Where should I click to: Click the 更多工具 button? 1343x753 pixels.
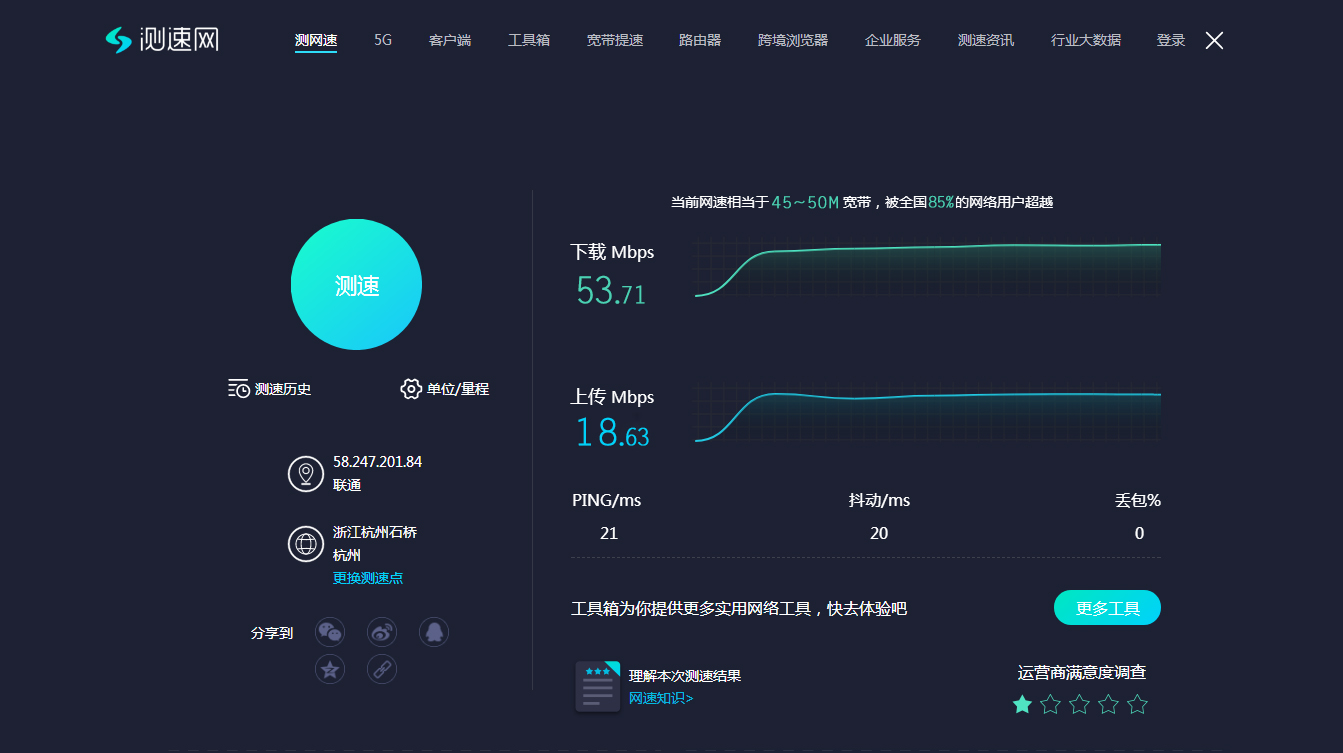coord(1107,607)
